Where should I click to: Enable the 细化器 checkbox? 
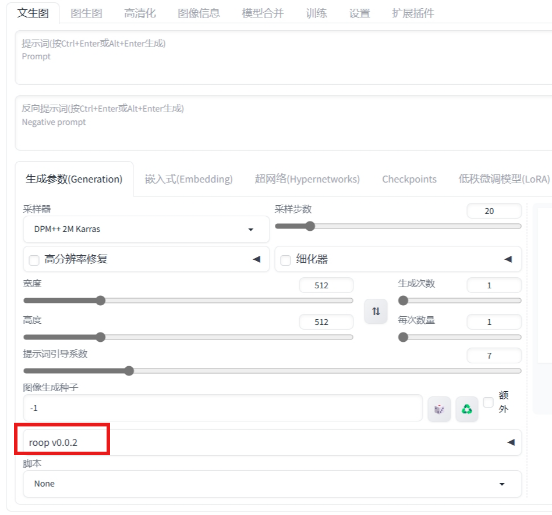tap(285, 260)
